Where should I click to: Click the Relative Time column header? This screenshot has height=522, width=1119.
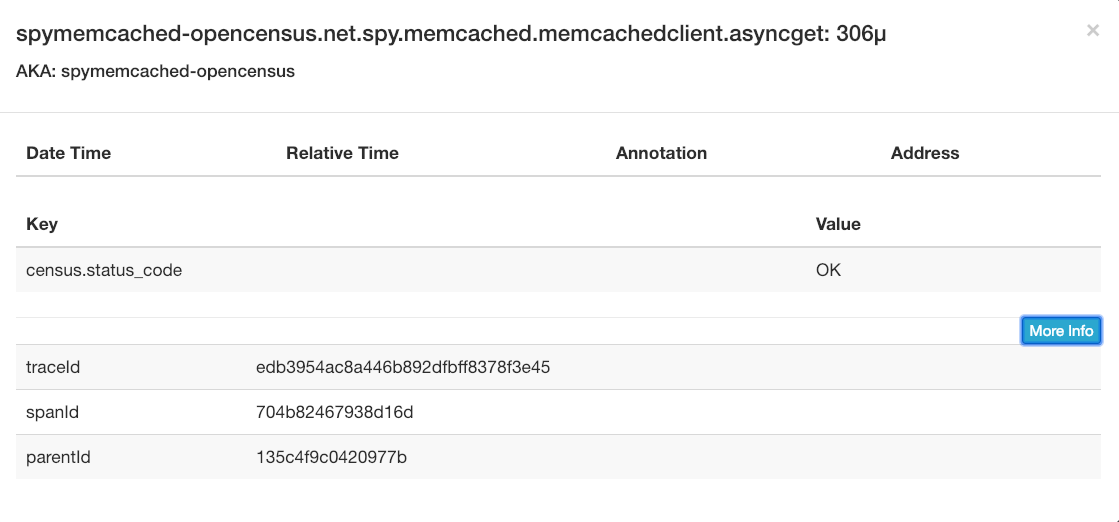343,153
